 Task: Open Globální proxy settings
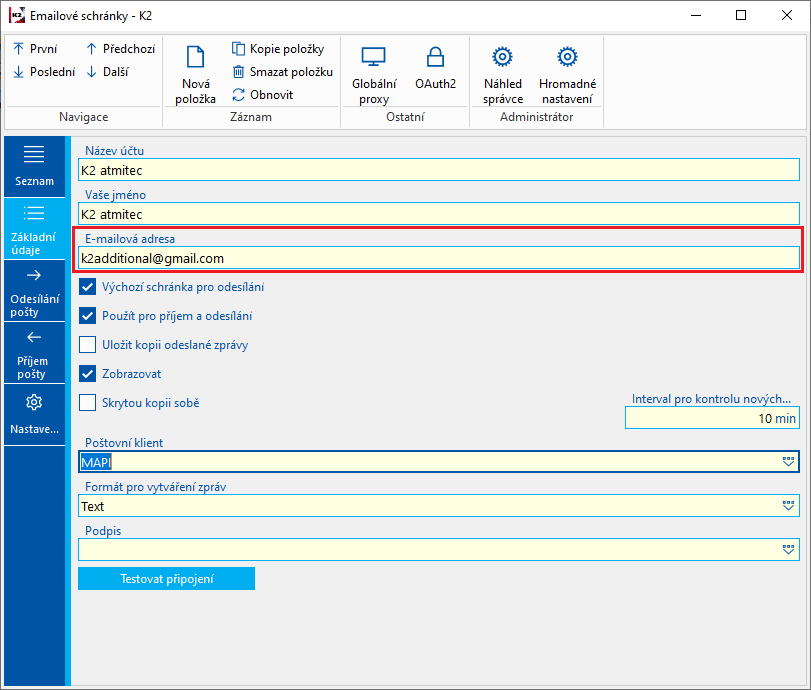point(373,57)
